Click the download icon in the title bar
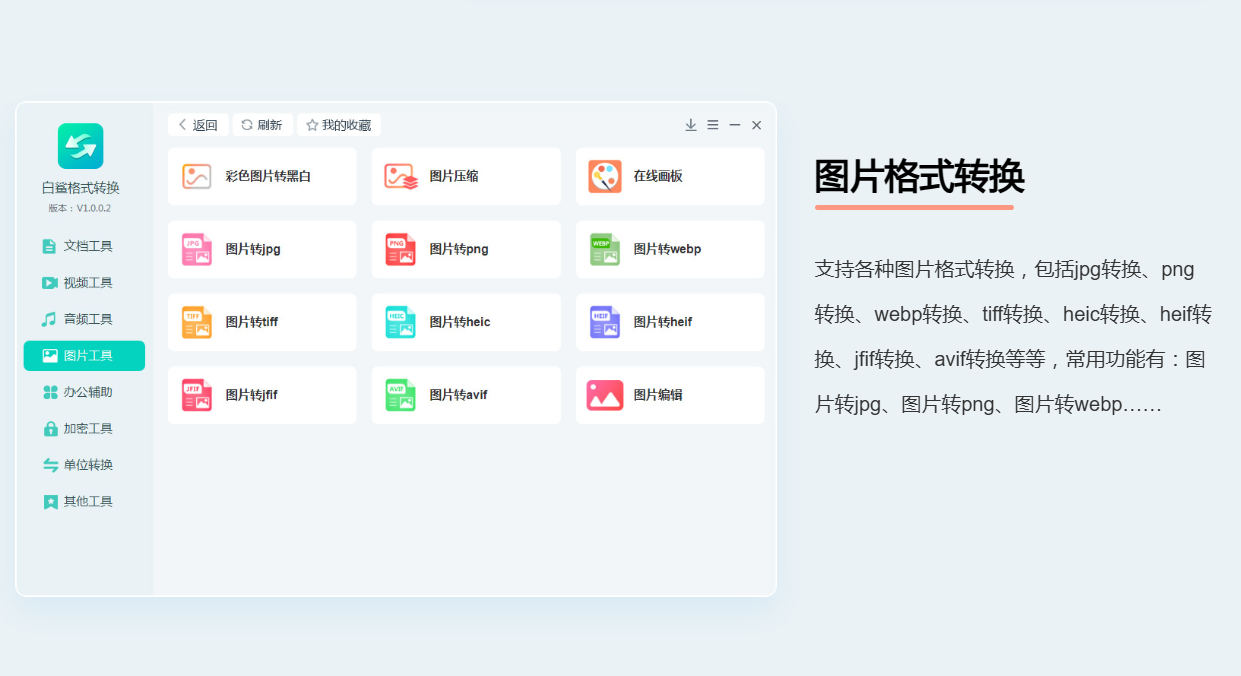1241x676 pixels. (690, 125)
